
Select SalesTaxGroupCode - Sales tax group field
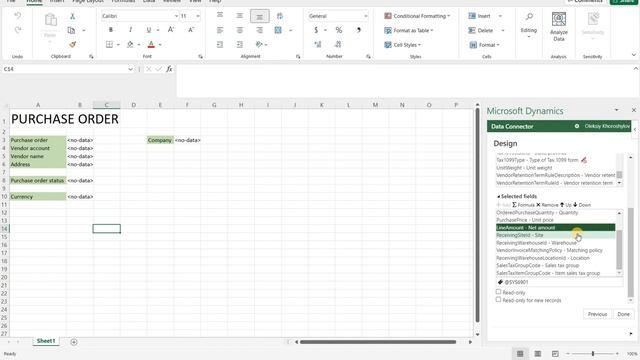555,265
